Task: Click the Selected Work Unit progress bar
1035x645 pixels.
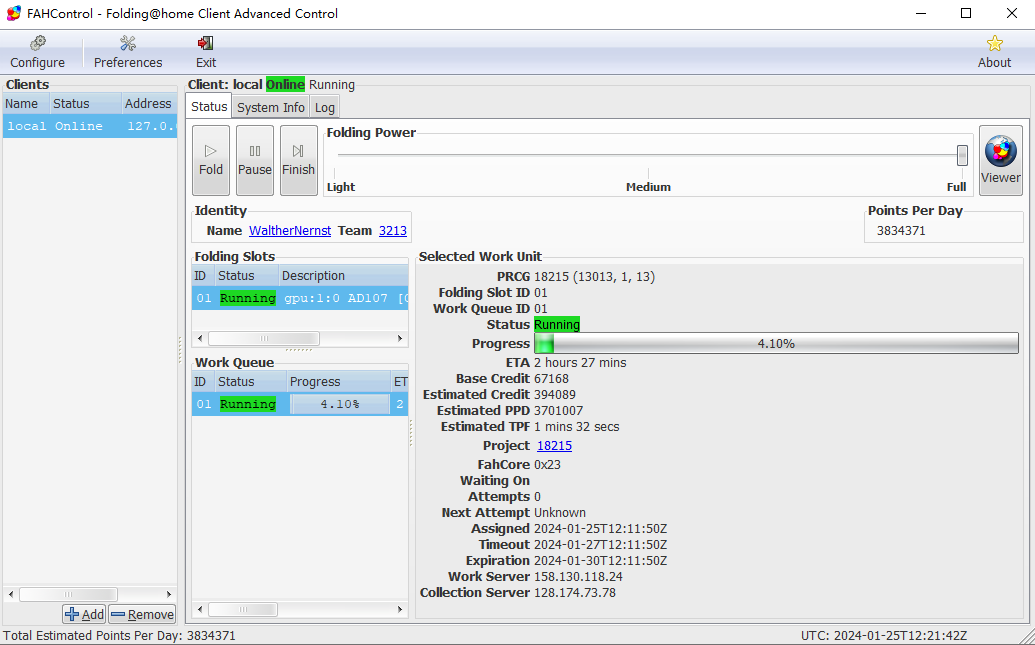Action: 776,343
